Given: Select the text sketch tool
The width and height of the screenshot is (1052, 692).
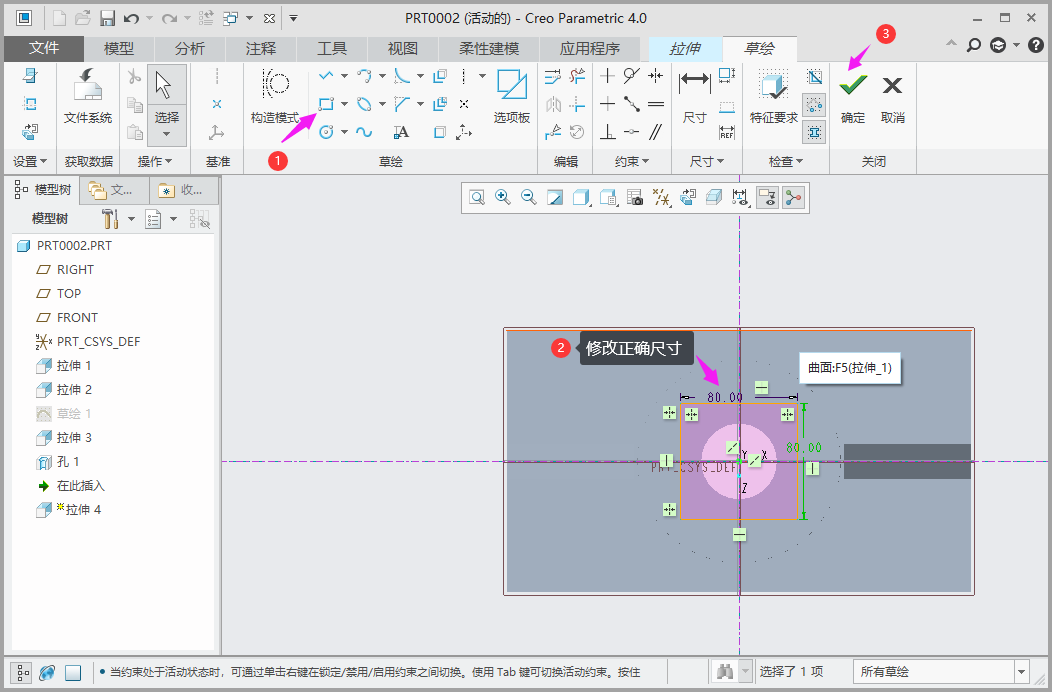Looking at the screenshot, I should pos(401,132).
